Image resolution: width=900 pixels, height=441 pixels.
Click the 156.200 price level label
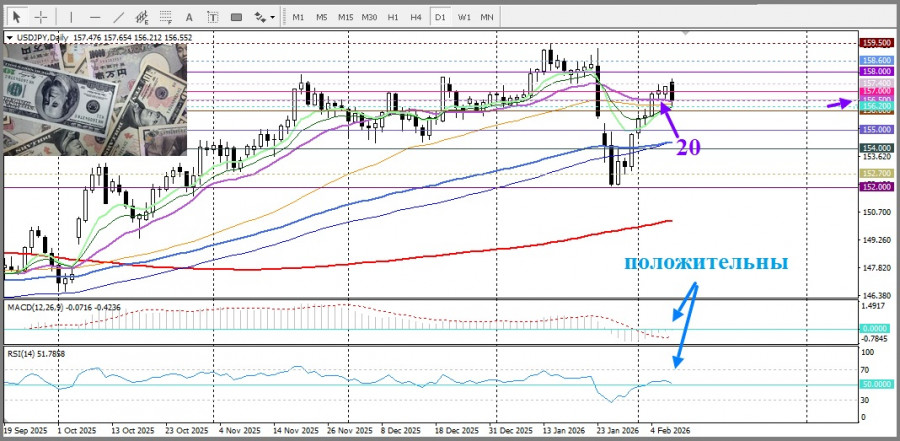tap(876, 106)
